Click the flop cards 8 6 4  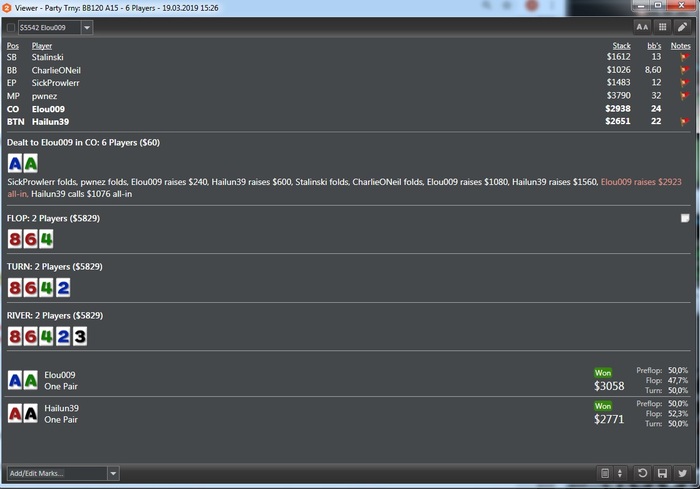pos(30,239)
